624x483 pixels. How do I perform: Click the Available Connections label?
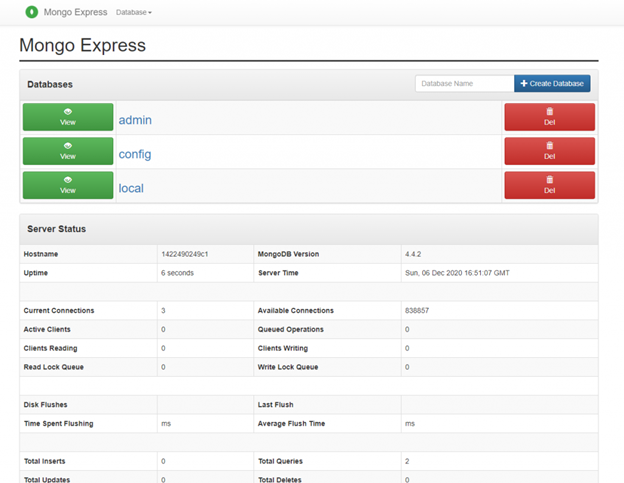pyautogui.click(x=295, y=310)
